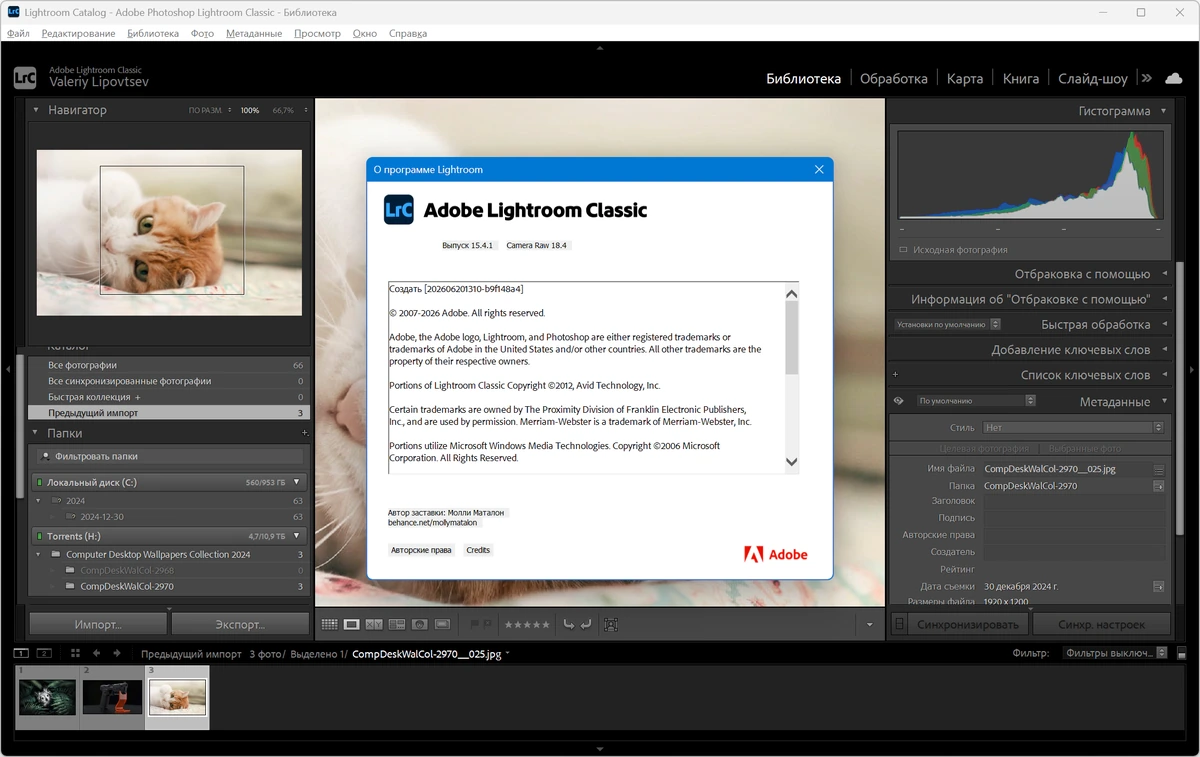Viewport: 1200px width, 757px height.
Task: Switch to the Обработка module
Action: point(894,78)
